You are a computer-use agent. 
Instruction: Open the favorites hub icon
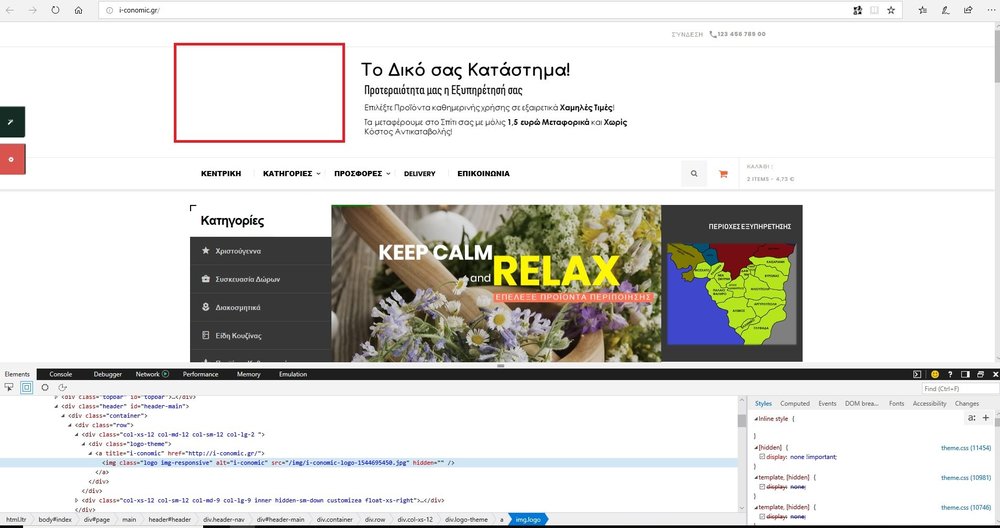923,10
